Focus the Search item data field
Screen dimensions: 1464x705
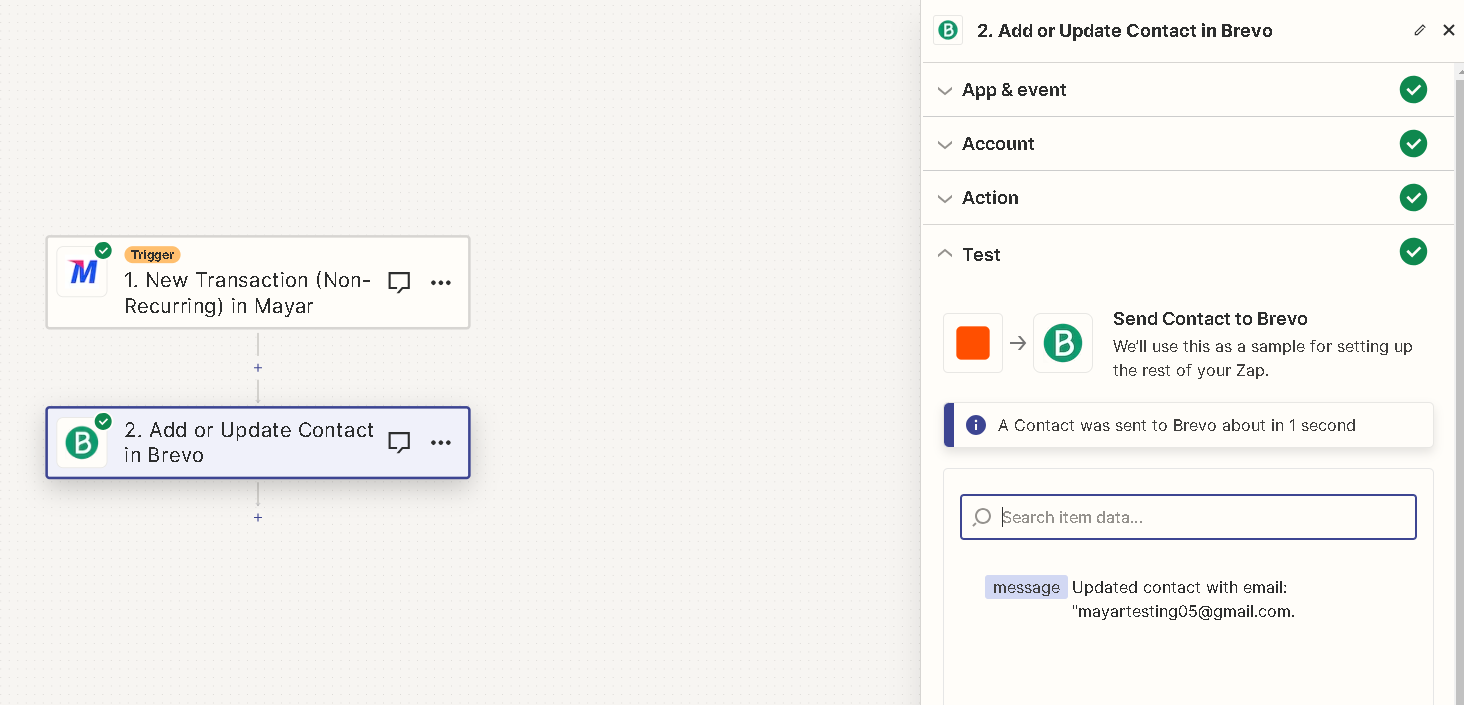coord(1188,517)
